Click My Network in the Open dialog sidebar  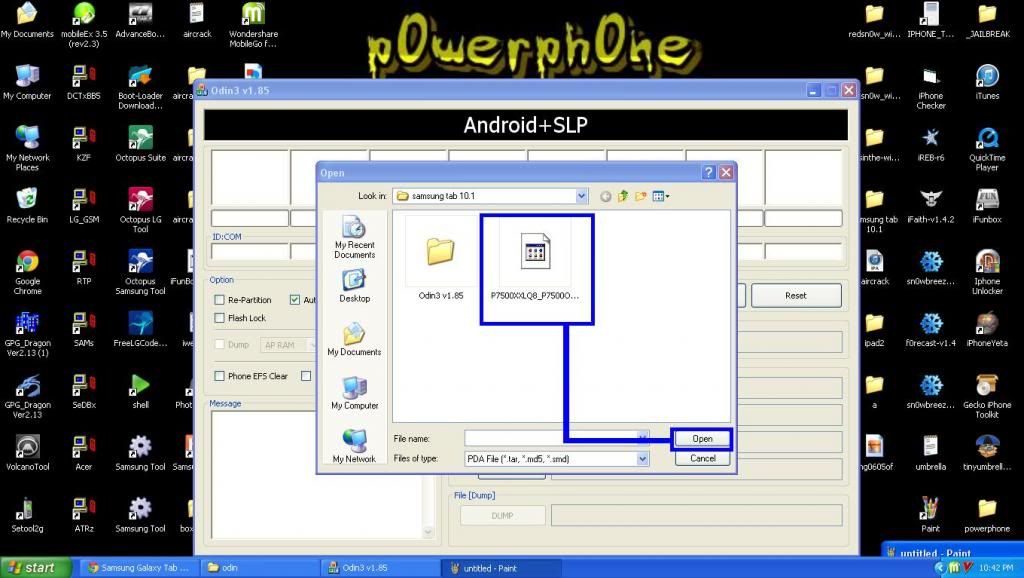pyautogui.click(x=354, y=446)
